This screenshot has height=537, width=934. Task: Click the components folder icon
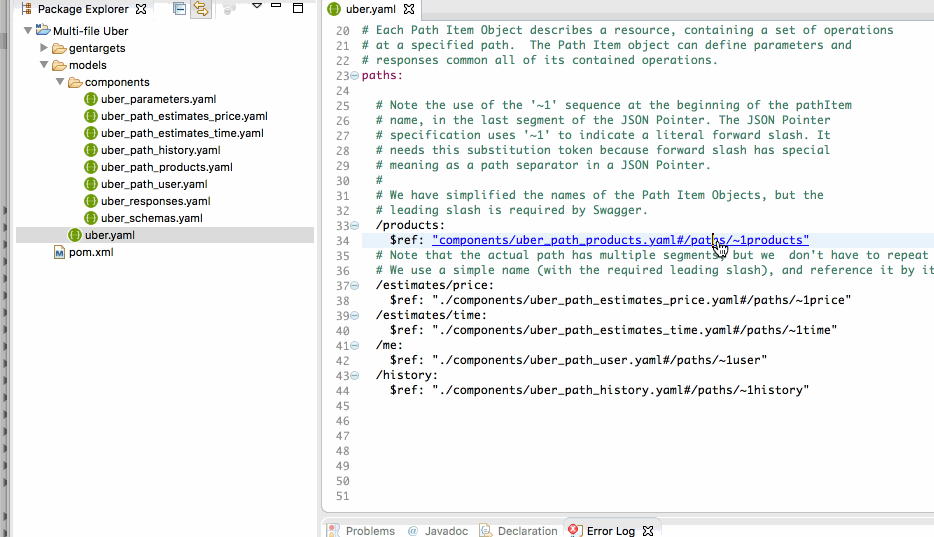coord(75,82)
